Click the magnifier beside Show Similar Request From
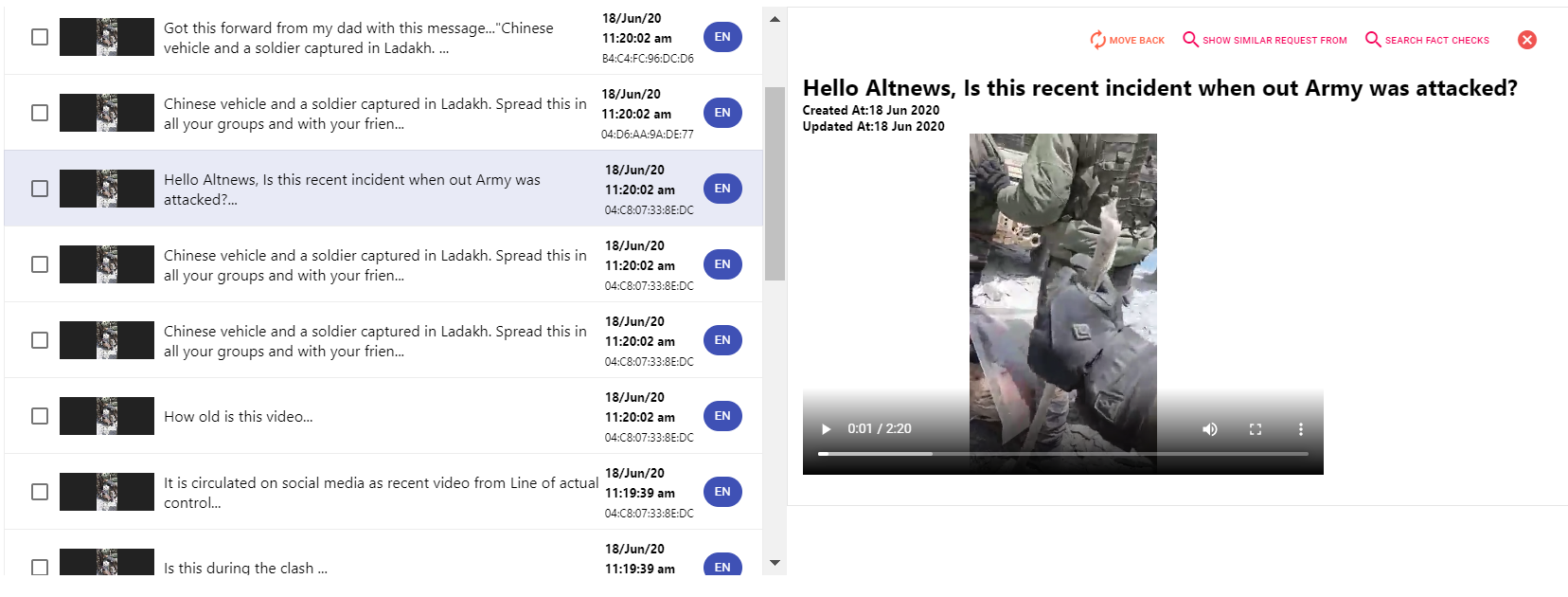The image size is (1568, 597). coord(1190,39)
